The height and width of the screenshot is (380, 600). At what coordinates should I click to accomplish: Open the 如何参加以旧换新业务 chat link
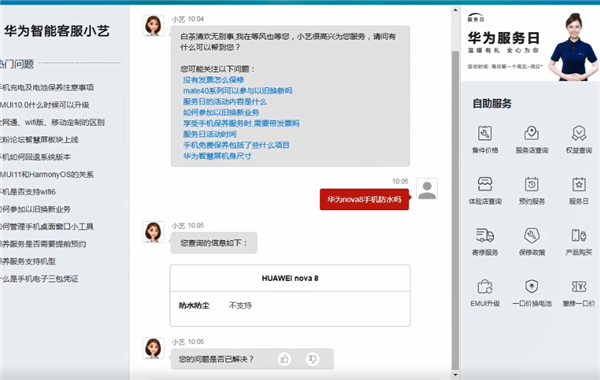click(x=221, y=113)
